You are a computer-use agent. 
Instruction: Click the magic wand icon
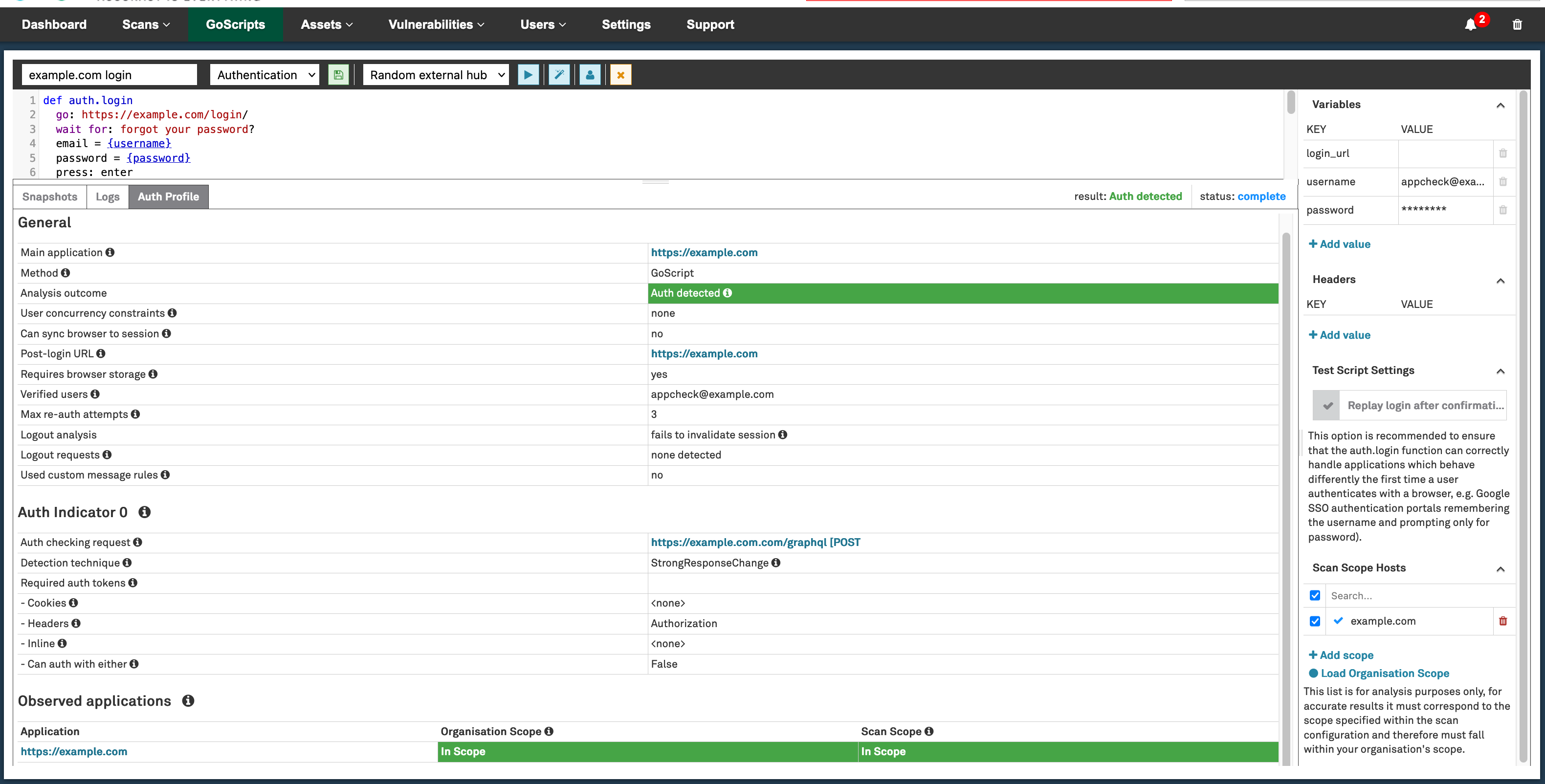coord(559,75)
